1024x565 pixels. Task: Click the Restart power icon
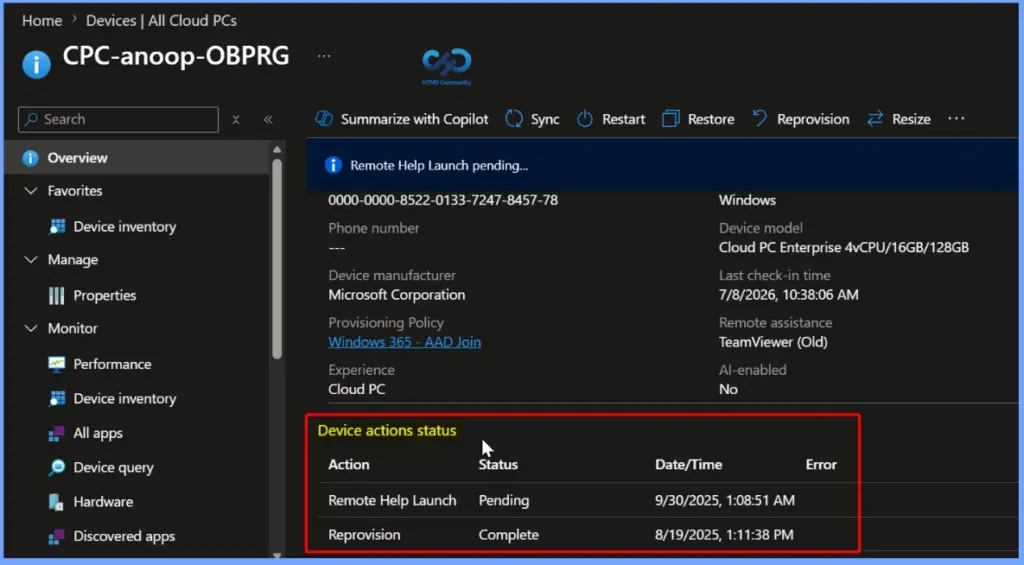pyautogui.click(x=584, y=119)
